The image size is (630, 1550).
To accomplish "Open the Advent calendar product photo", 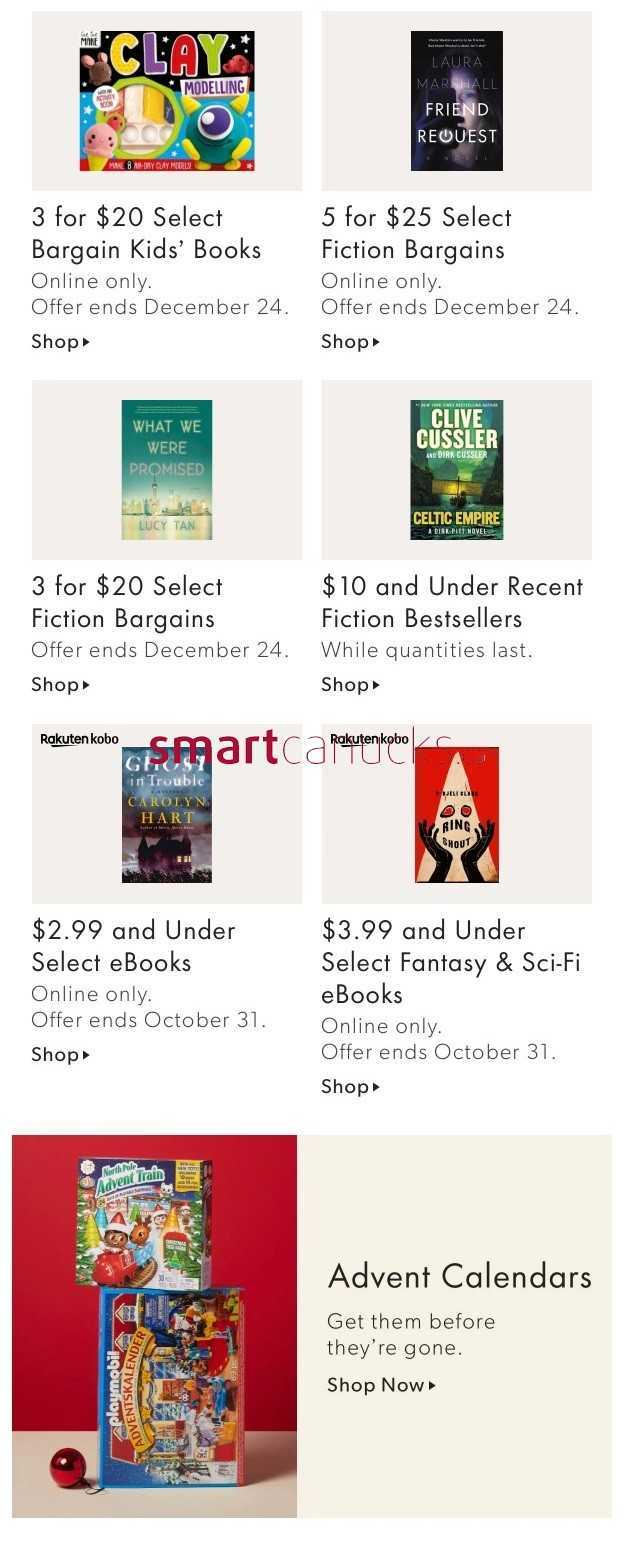I will coord(154,1326).
